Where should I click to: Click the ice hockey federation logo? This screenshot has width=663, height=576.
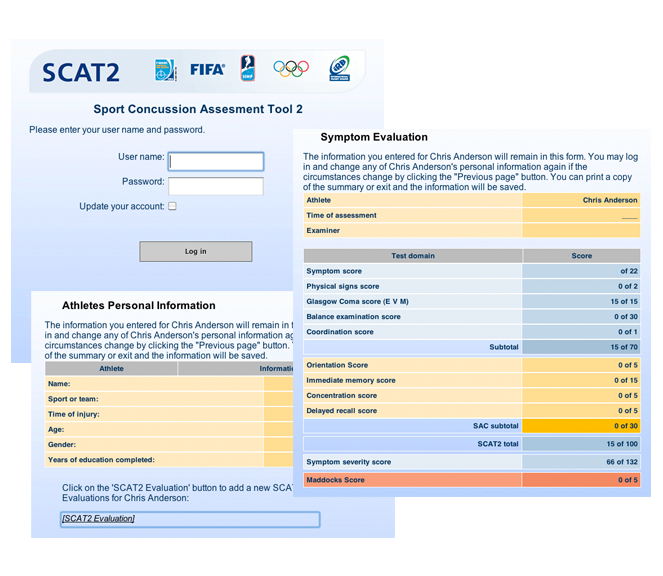[248, 68]
